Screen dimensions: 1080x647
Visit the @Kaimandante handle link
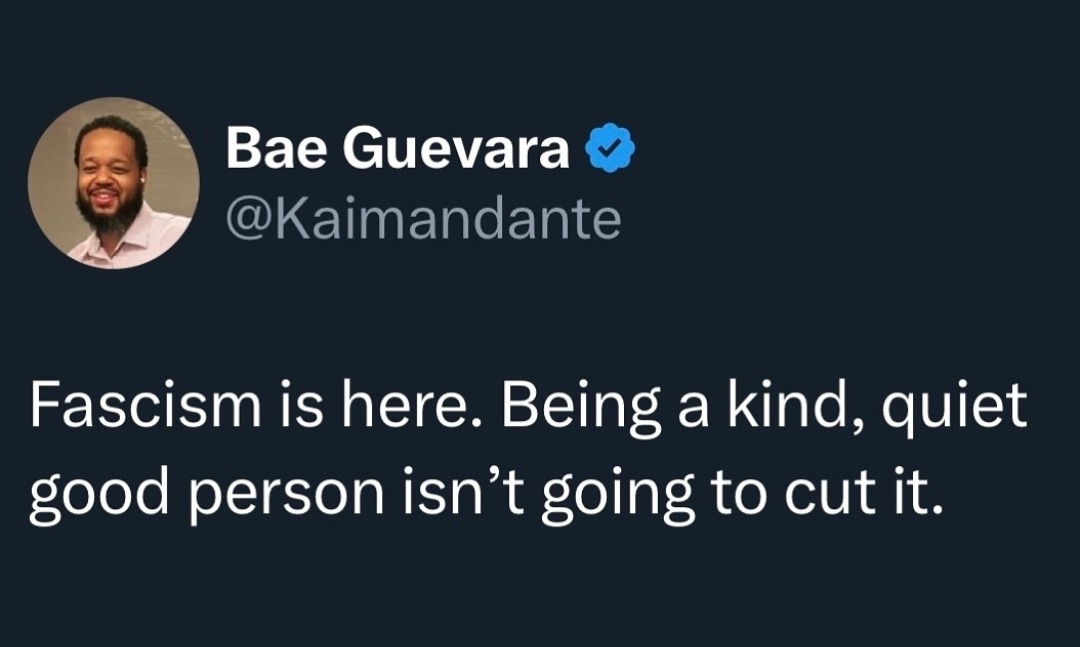[424, 218]
